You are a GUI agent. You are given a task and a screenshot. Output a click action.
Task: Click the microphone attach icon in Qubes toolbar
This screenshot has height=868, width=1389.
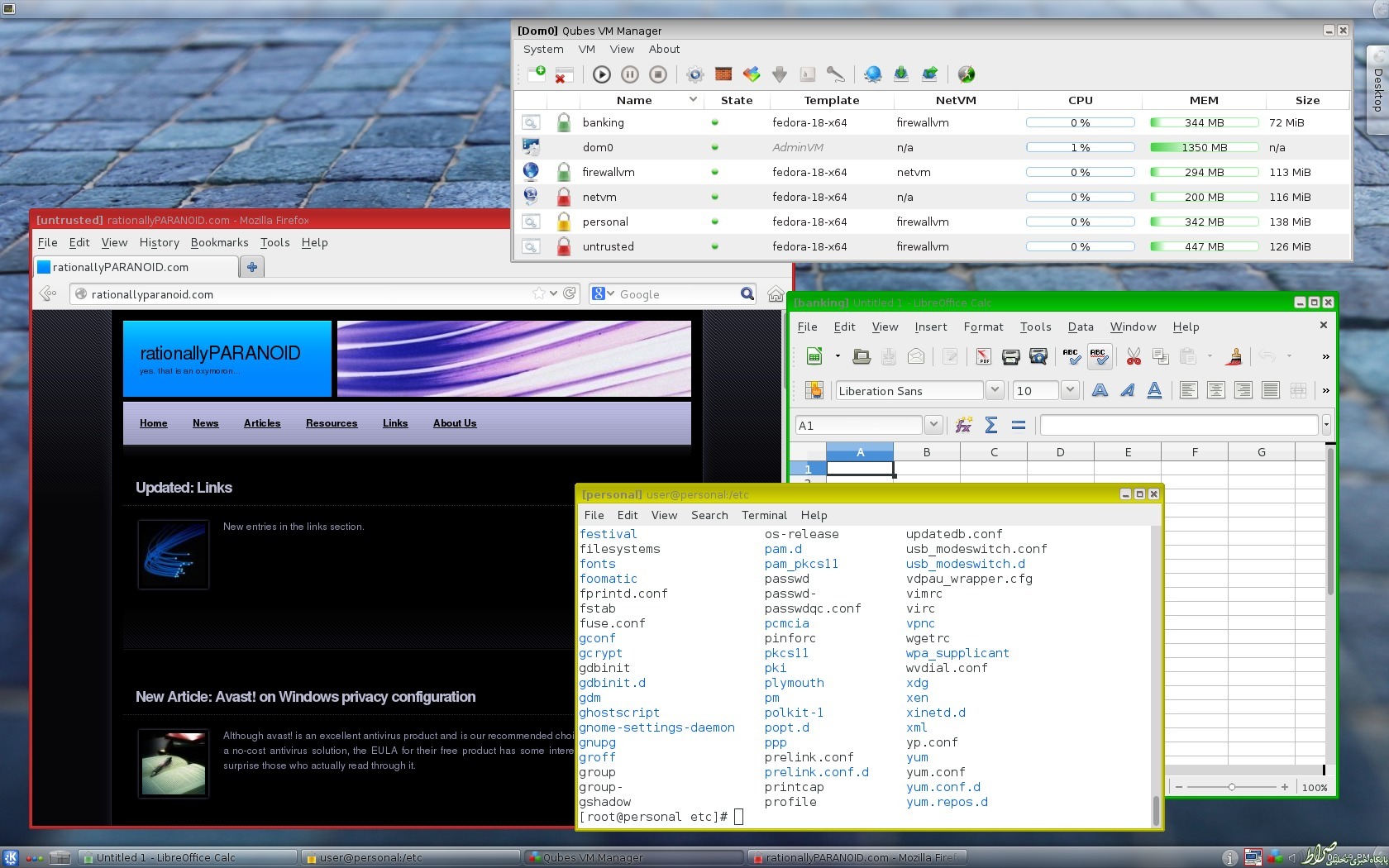click(836, 74)
